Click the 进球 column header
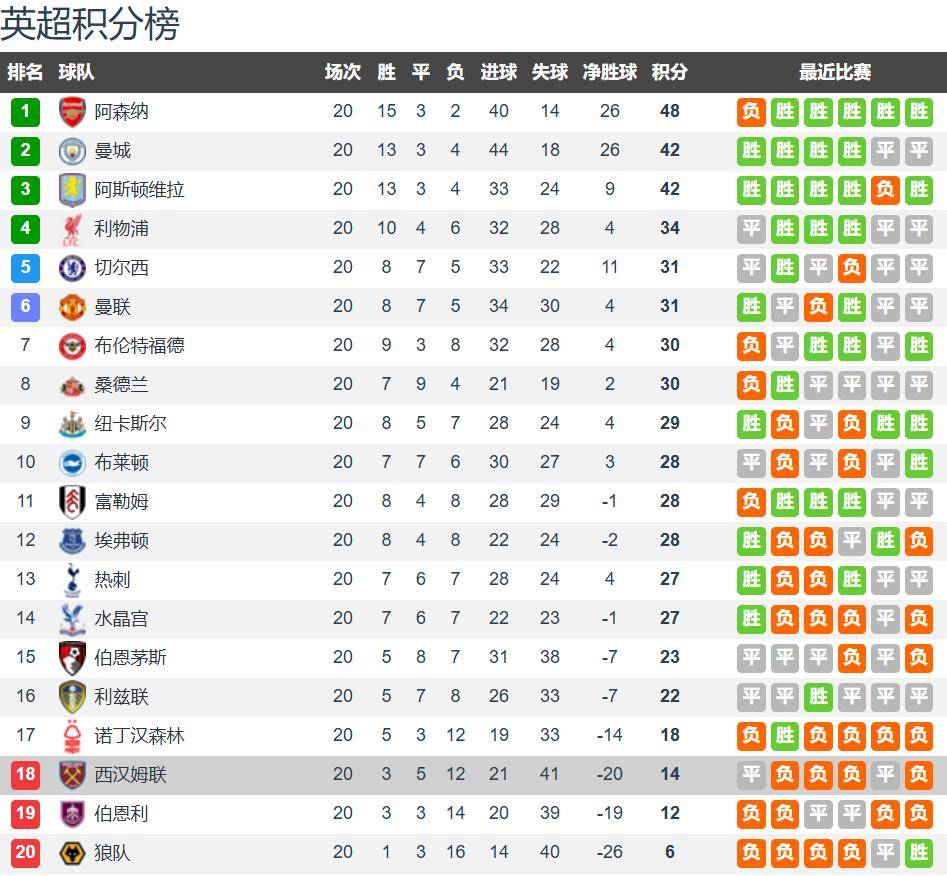This screenshot has height=876, width=947. (498, 72)
